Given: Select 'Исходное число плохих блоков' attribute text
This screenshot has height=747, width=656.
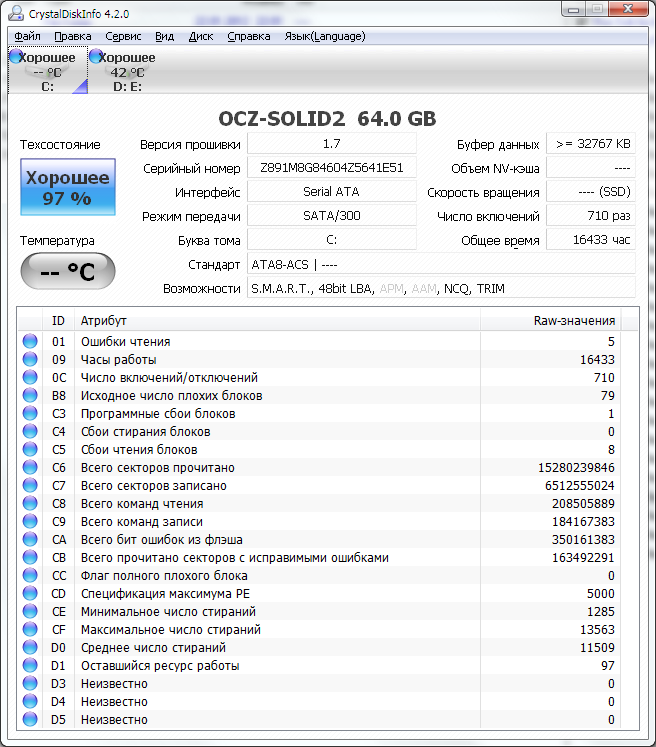Looking at the screenshot, I should coord(172,395).
